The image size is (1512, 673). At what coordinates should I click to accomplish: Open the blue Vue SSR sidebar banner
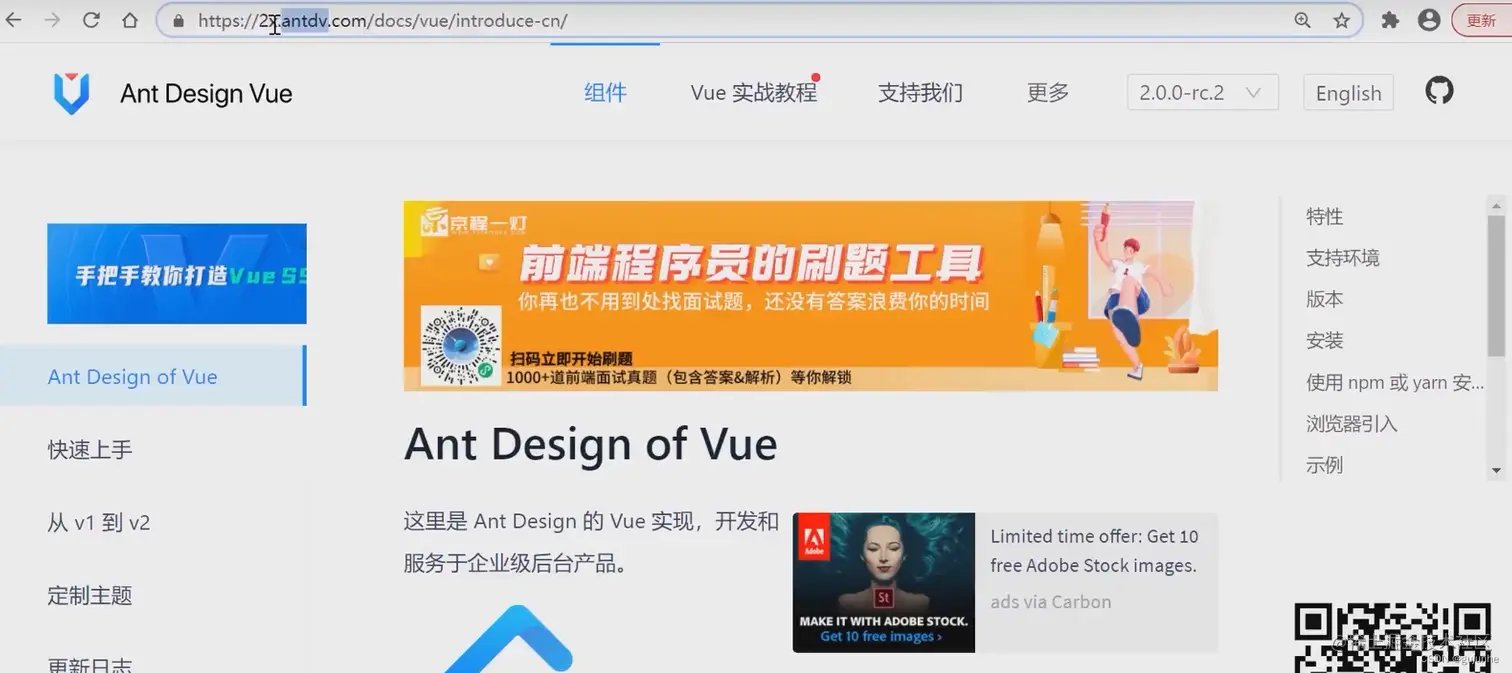coord(177,273)
